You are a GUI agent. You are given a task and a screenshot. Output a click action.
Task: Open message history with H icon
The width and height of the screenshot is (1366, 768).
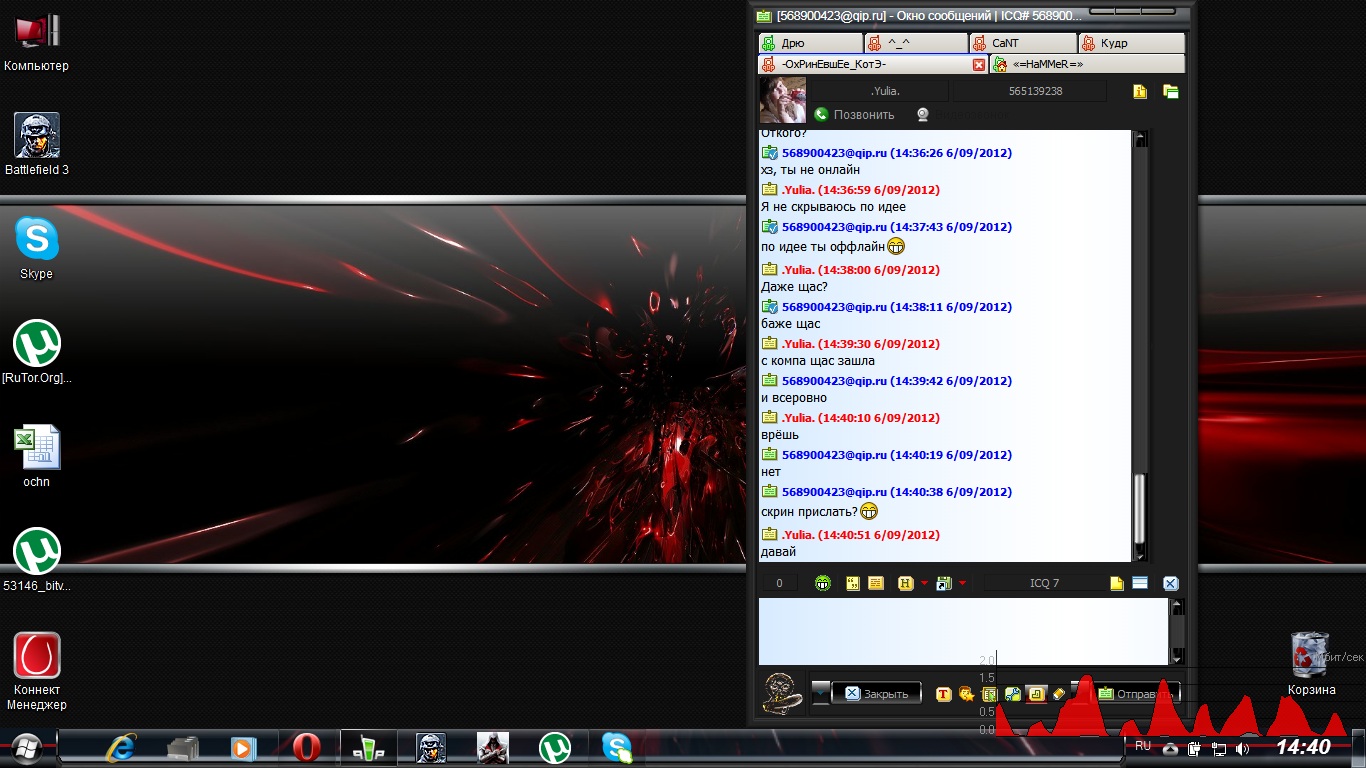coord(906,583)
